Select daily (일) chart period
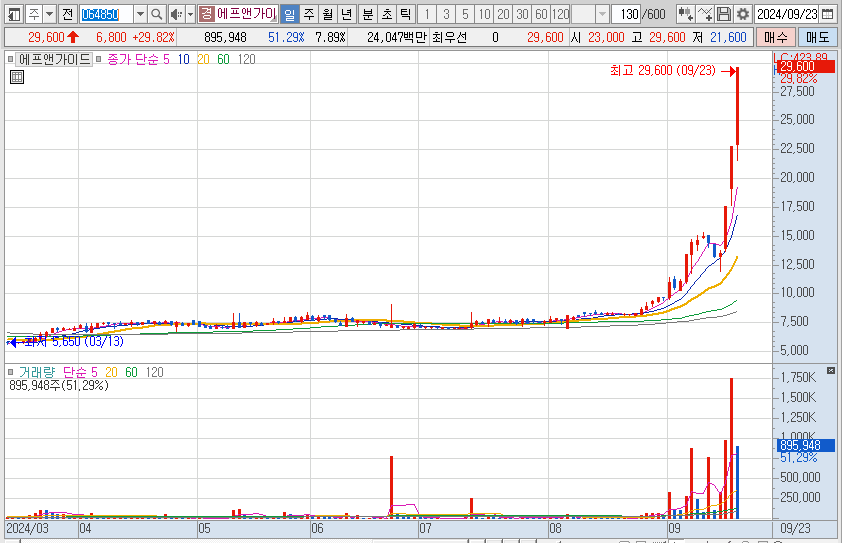 (289, 14)
